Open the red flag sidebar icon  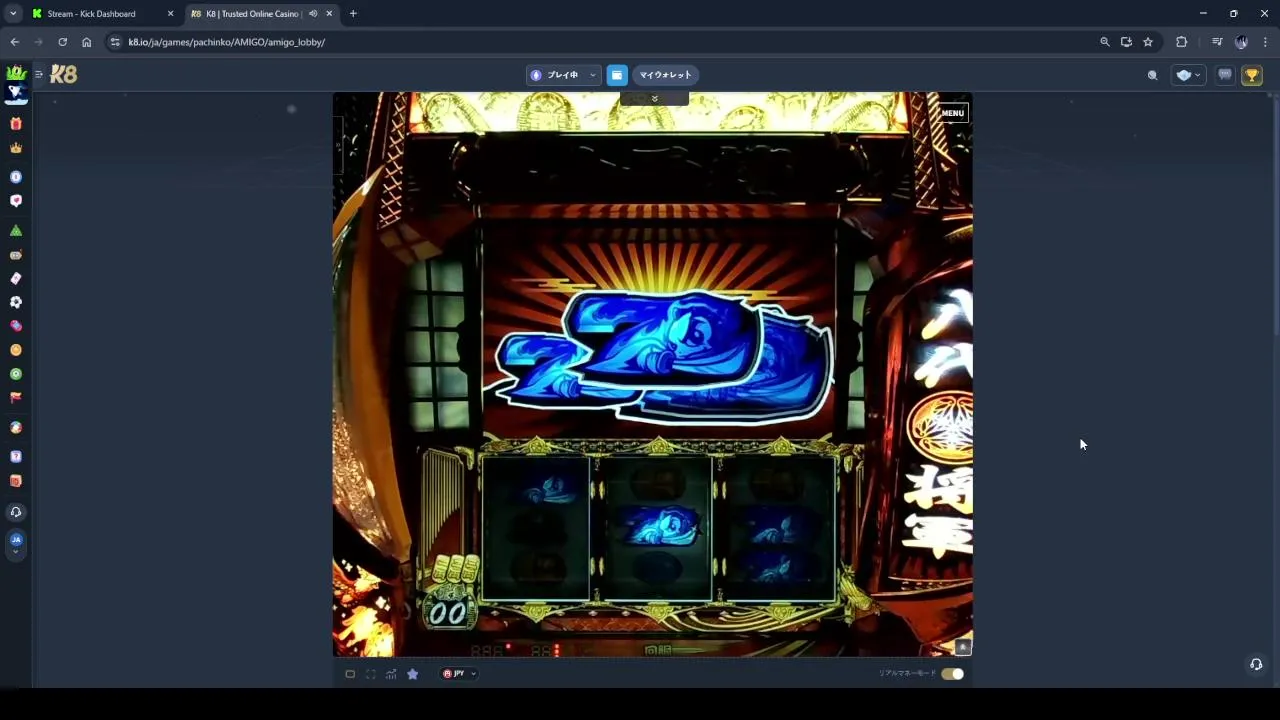[16, 397]
